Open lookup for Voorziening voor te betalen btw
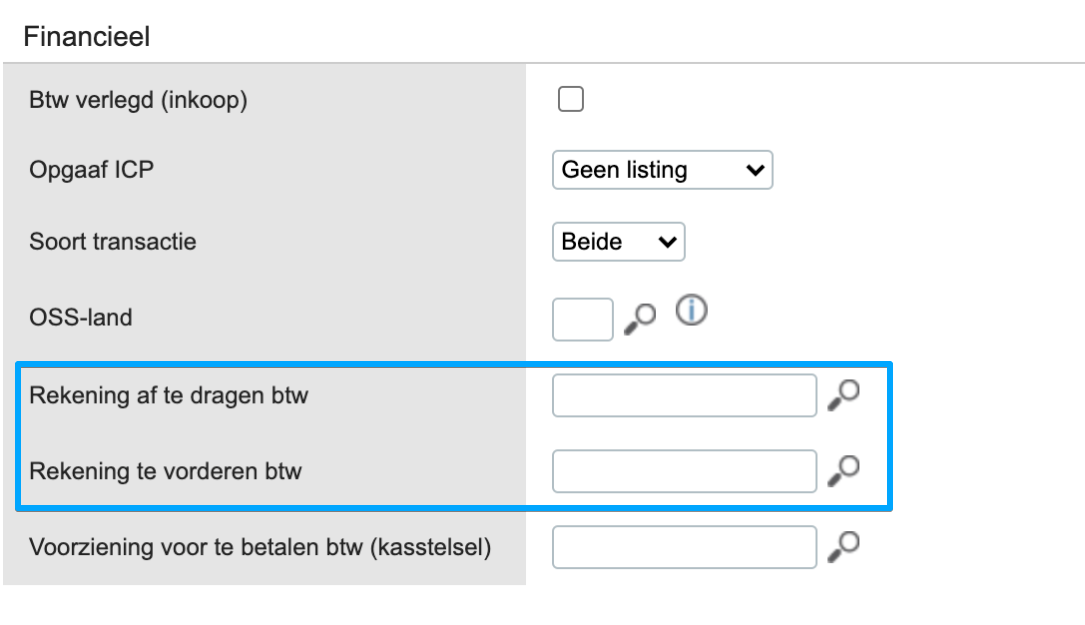This screenshot has width=1085, height=625. tap(843, 546)
